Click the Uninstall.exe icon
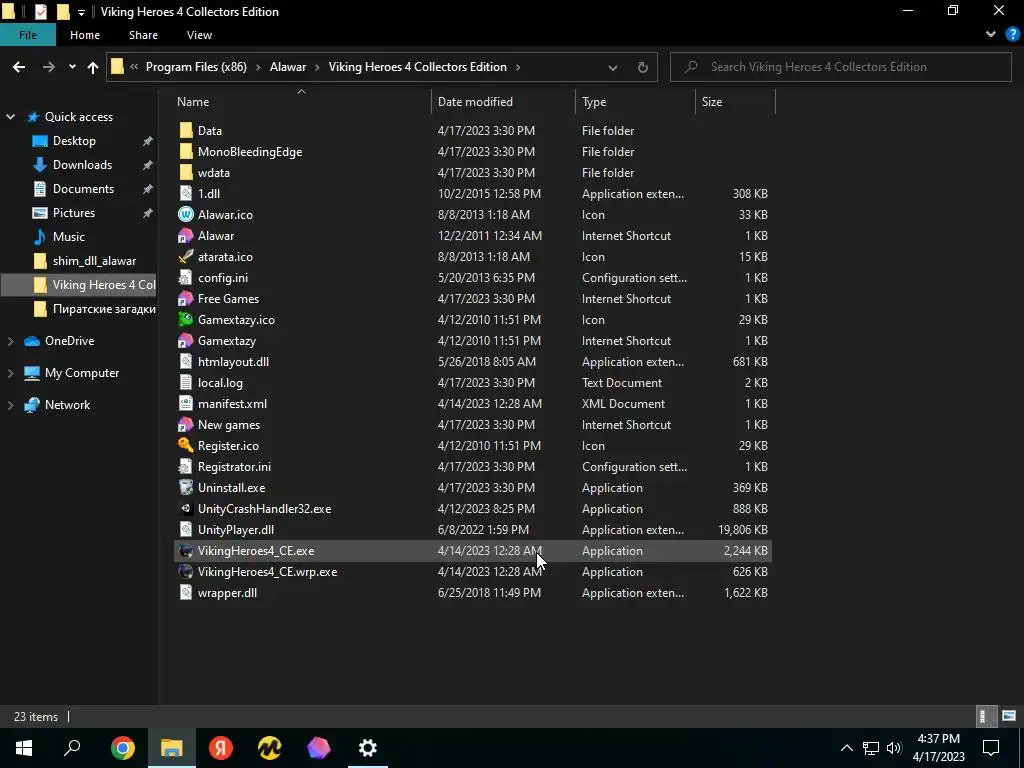The height and width of the screenshot is (768, 1024). [x=186, y=487]
